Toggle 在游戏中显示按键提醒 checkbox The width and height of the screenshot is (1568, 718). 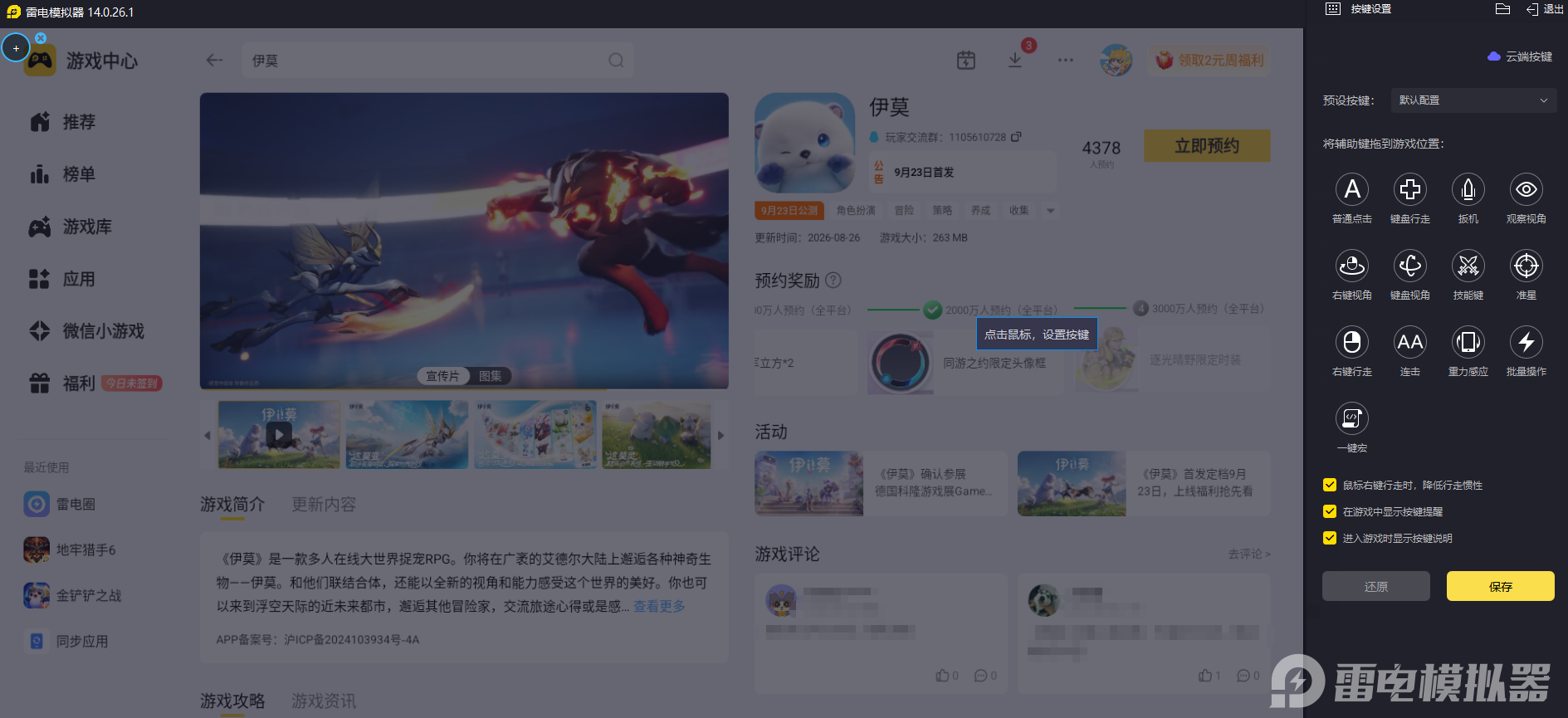(x=1330, y=511)
